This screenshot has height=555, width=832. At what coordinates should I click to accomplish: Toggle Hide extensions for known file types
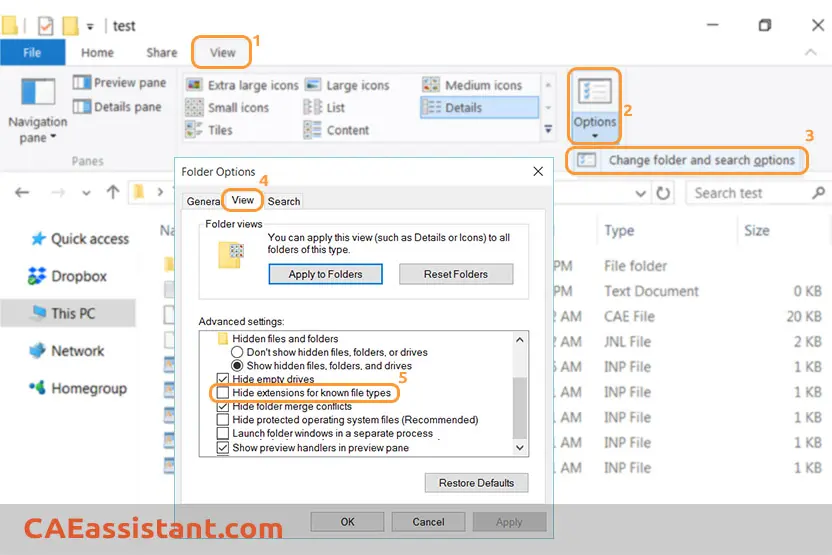coord(223,393)
